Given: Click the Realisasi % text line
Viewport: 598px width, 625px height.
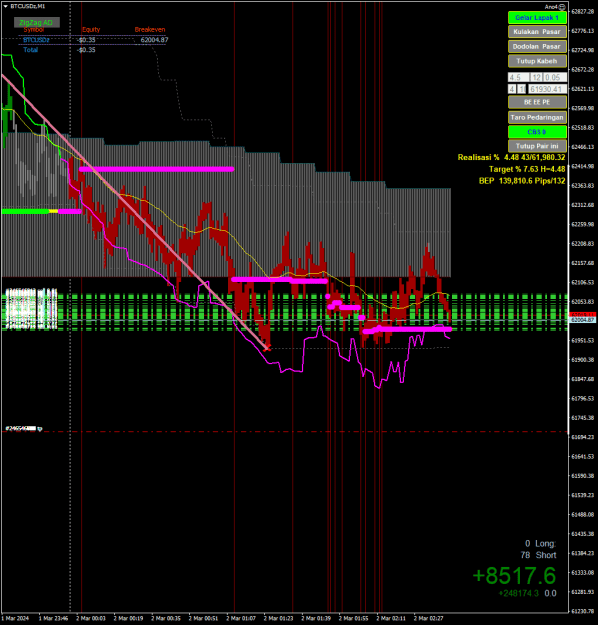Looking at the screenshot, I should point(511,157).
